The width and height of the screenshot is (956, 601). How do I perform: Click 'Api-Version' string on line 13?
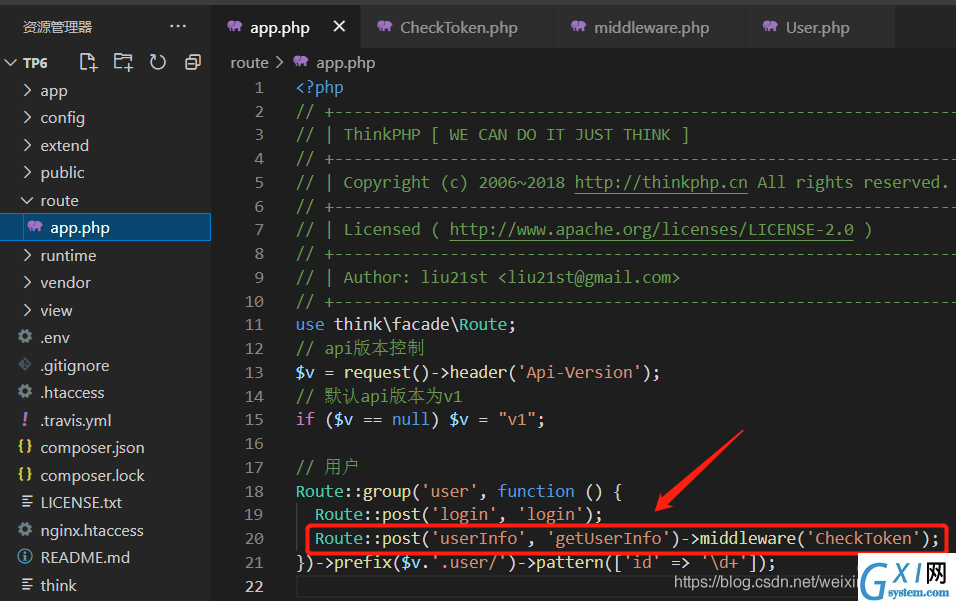(580, 372)
